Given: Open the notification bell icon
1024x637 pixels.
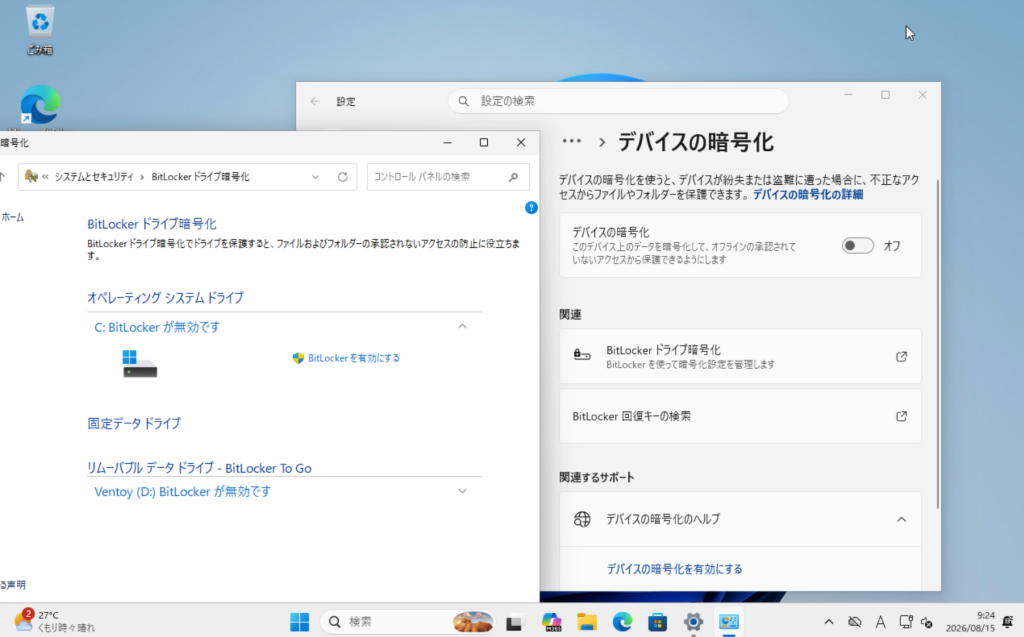Looking at the screenshot, I should (x=1008, y=621).
